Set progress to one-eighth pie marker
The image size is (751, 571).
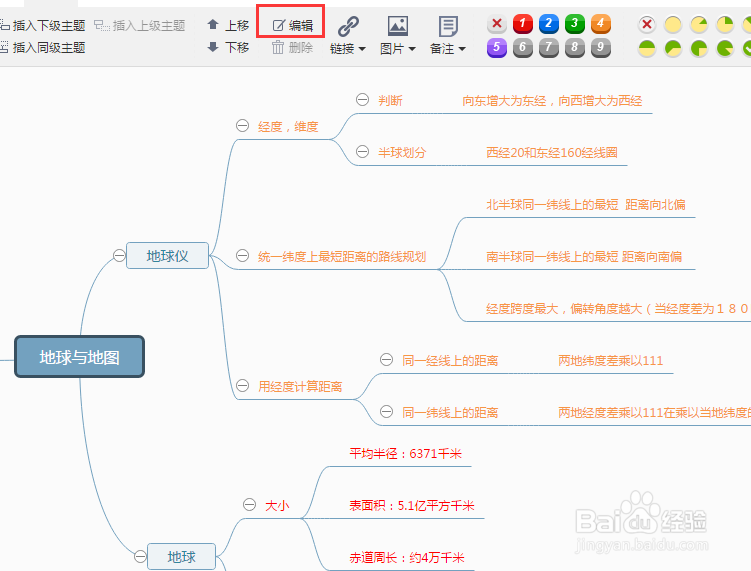coord(699,24)
